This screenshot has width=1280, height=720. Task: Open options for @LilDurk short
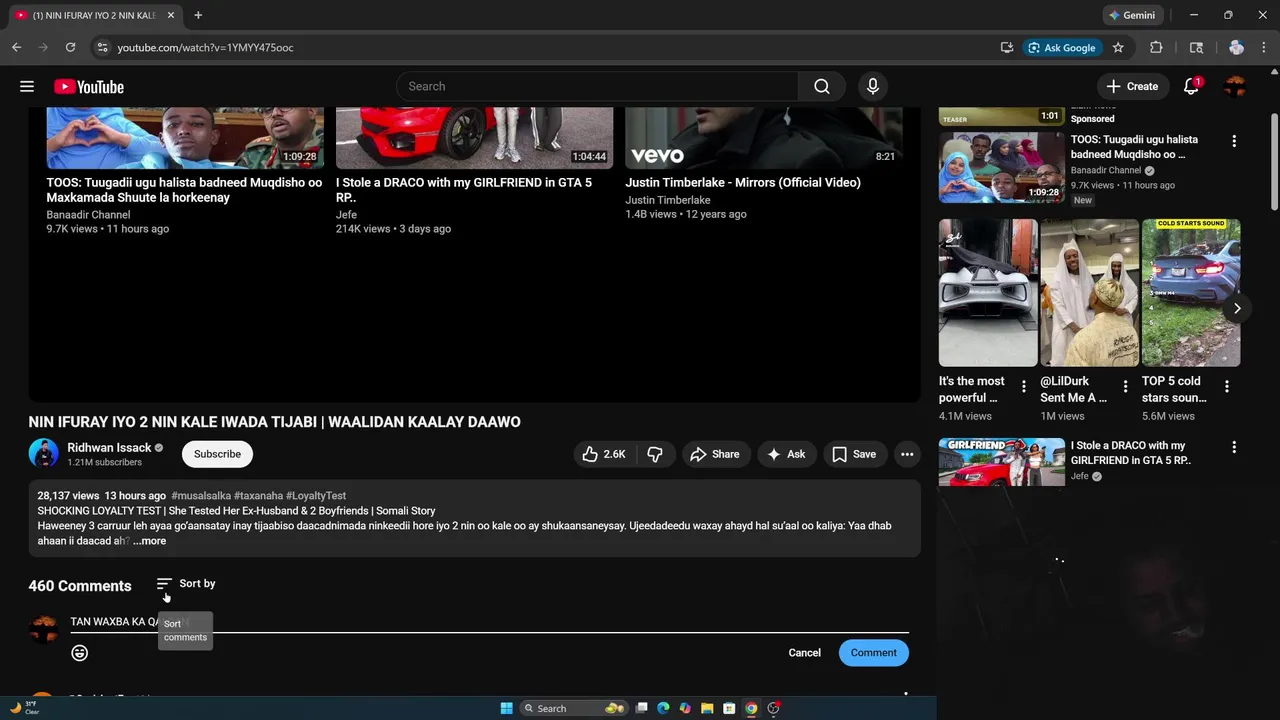click(x=1125, y=386)
